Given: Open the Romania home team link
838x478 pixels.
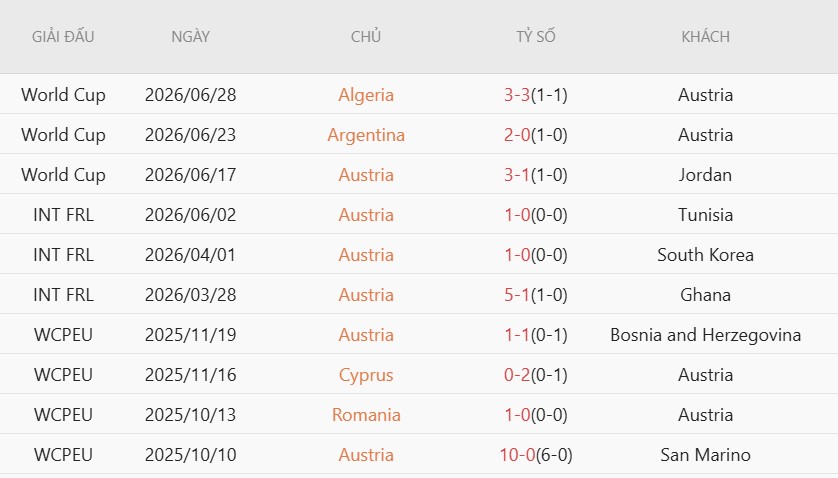Looking at the screenshot, I should 366,415.
